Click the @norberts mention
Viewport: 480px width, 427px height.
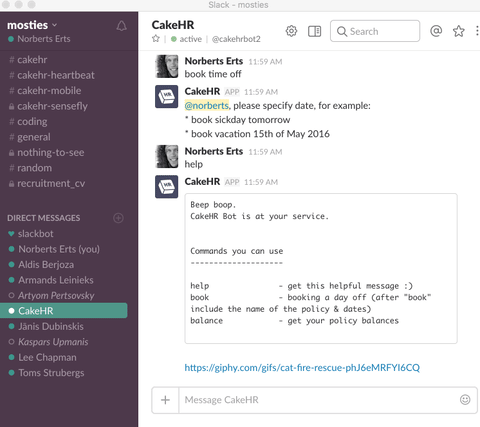207,106
